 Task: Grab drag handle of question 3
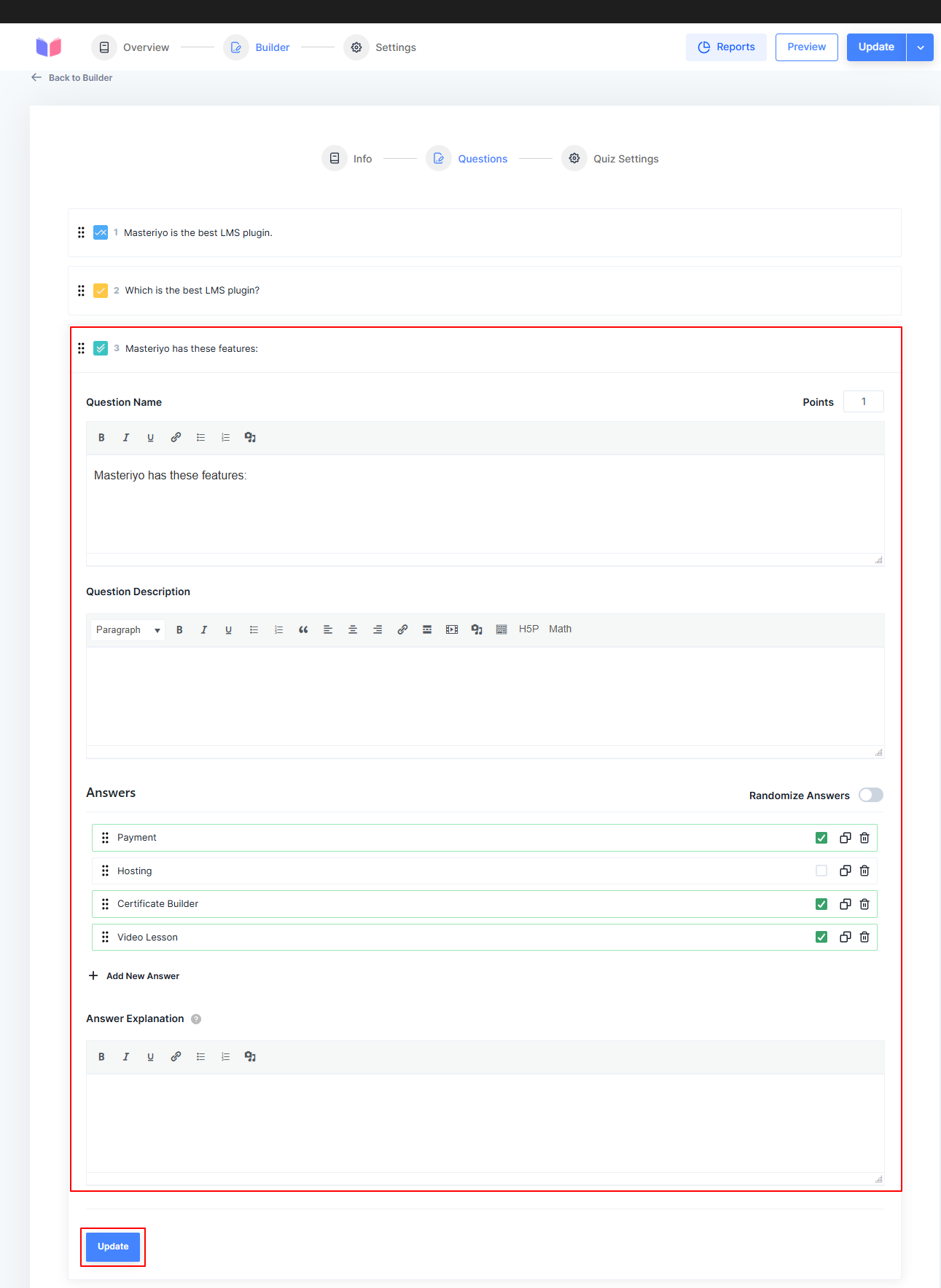coord(81,348)
